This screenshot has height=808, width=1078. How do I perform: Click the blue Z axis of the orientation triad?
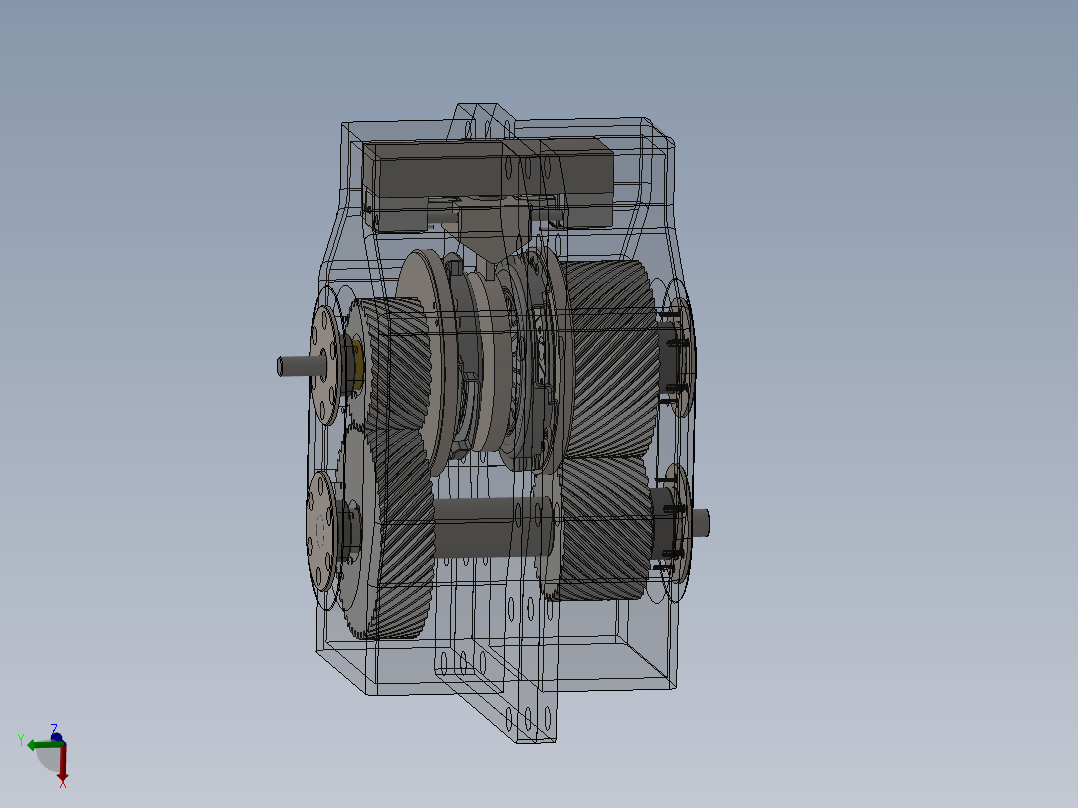56,736
